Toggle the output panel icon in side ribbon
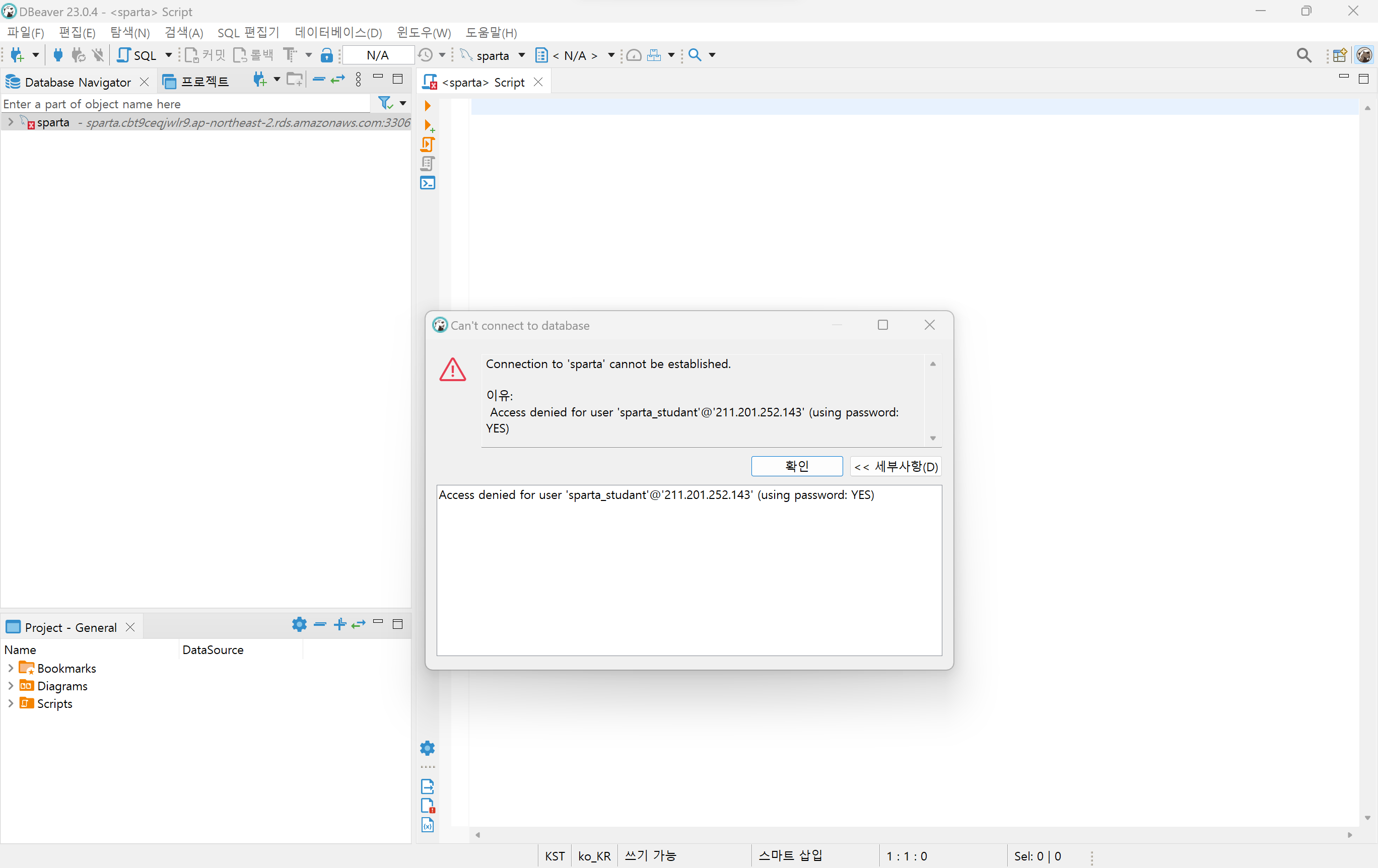This screenshot has width=1378, height=868. 428,786
